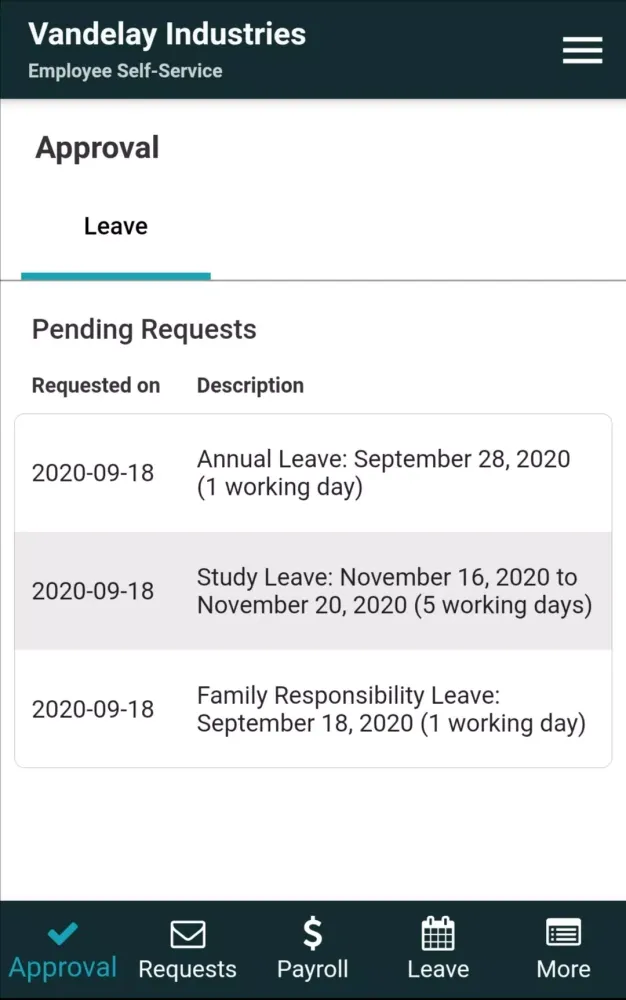Tap the Approval label in bottom navigation
Screen dimensions: 626x1000
(x=63, y=968)
